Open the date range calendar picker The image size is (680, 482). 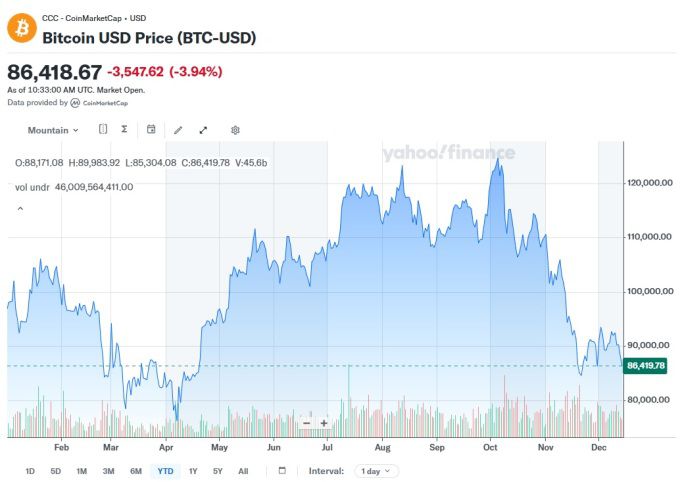[283, 471]
